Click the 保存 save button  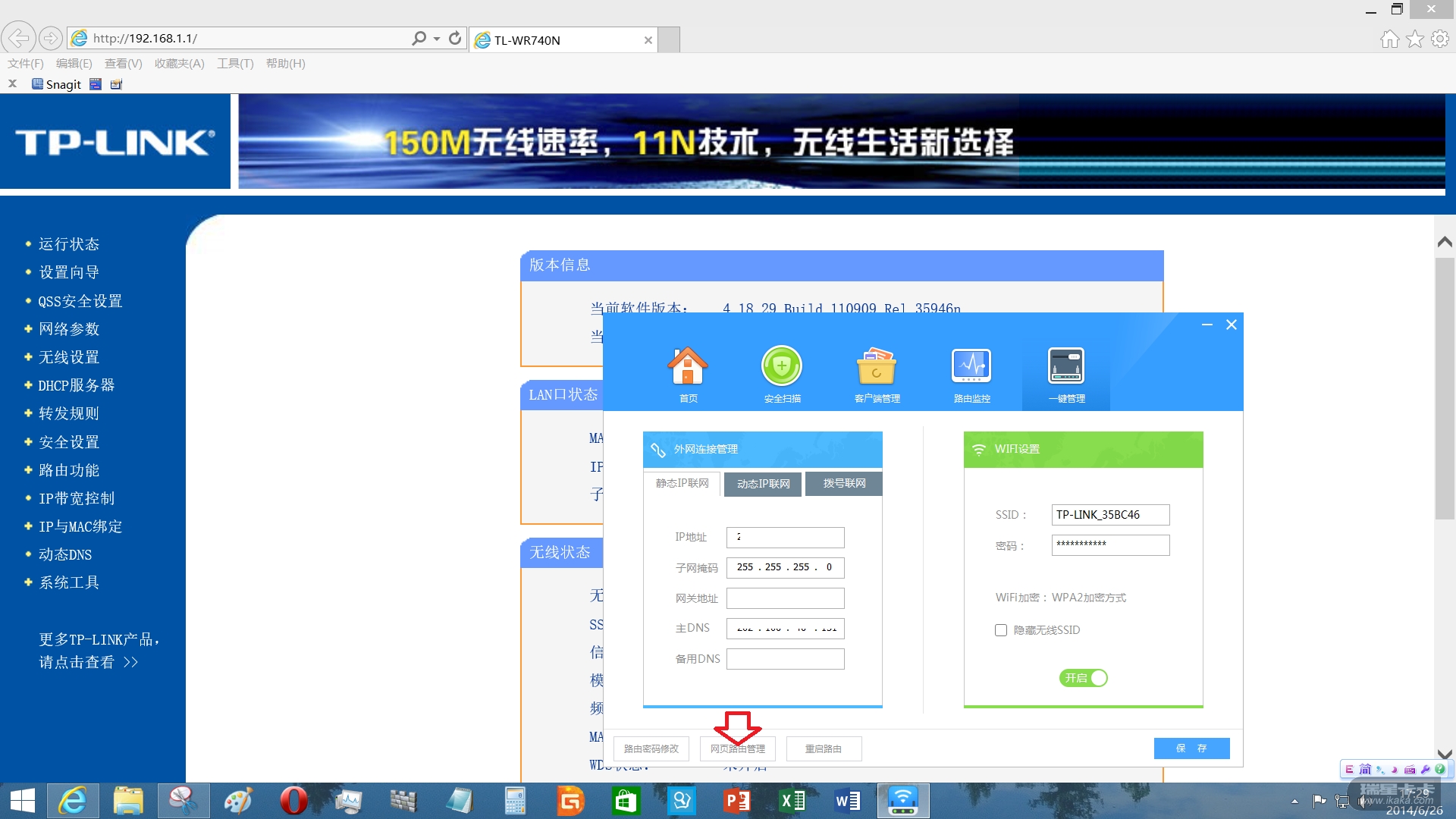coord(1191,748)
